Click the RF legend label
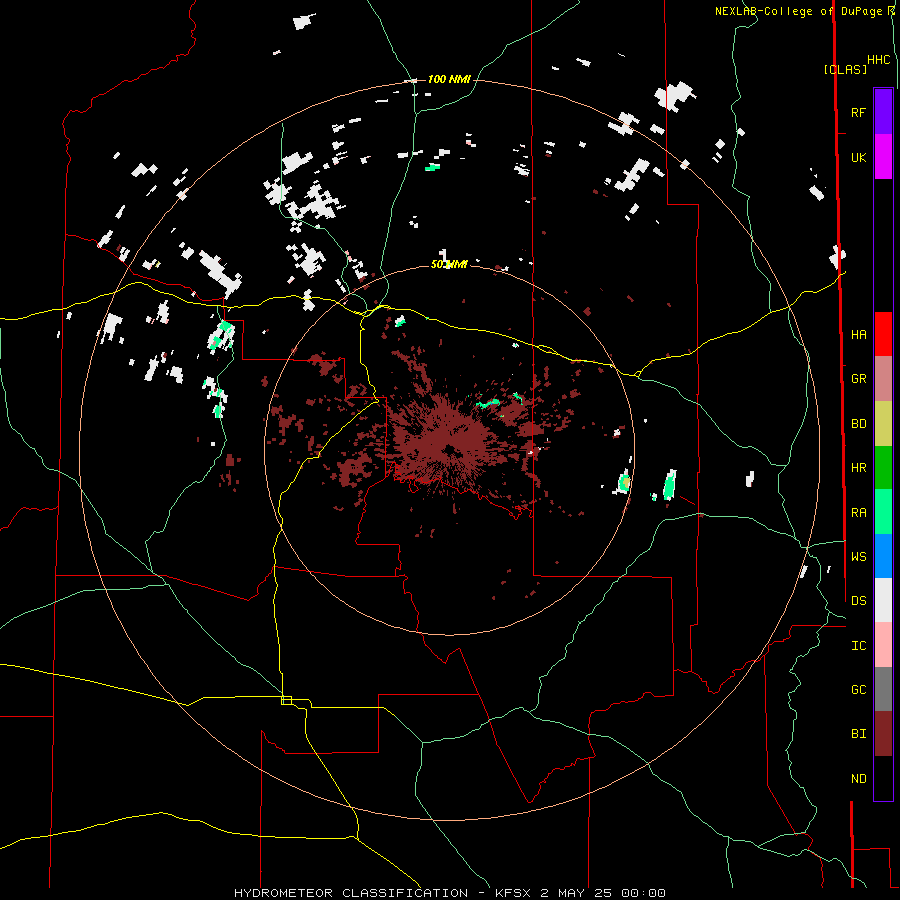 coord(858,112)
